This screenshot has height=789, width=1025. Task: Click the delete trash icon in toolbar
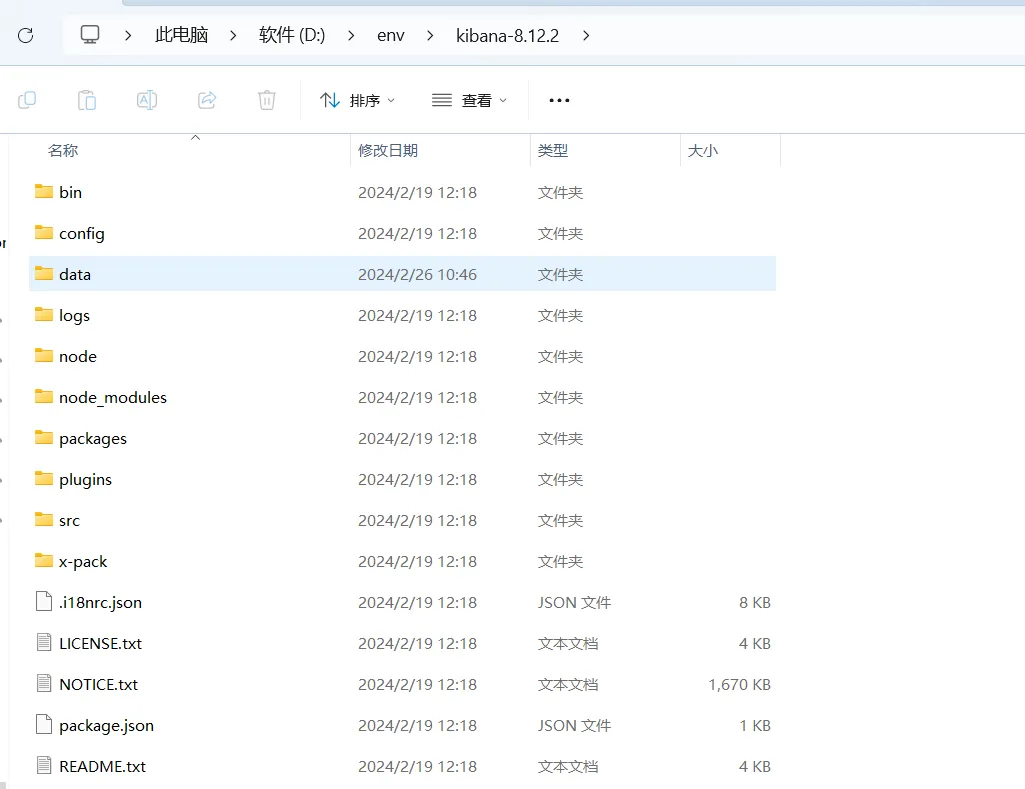click(x=267, y=100)
